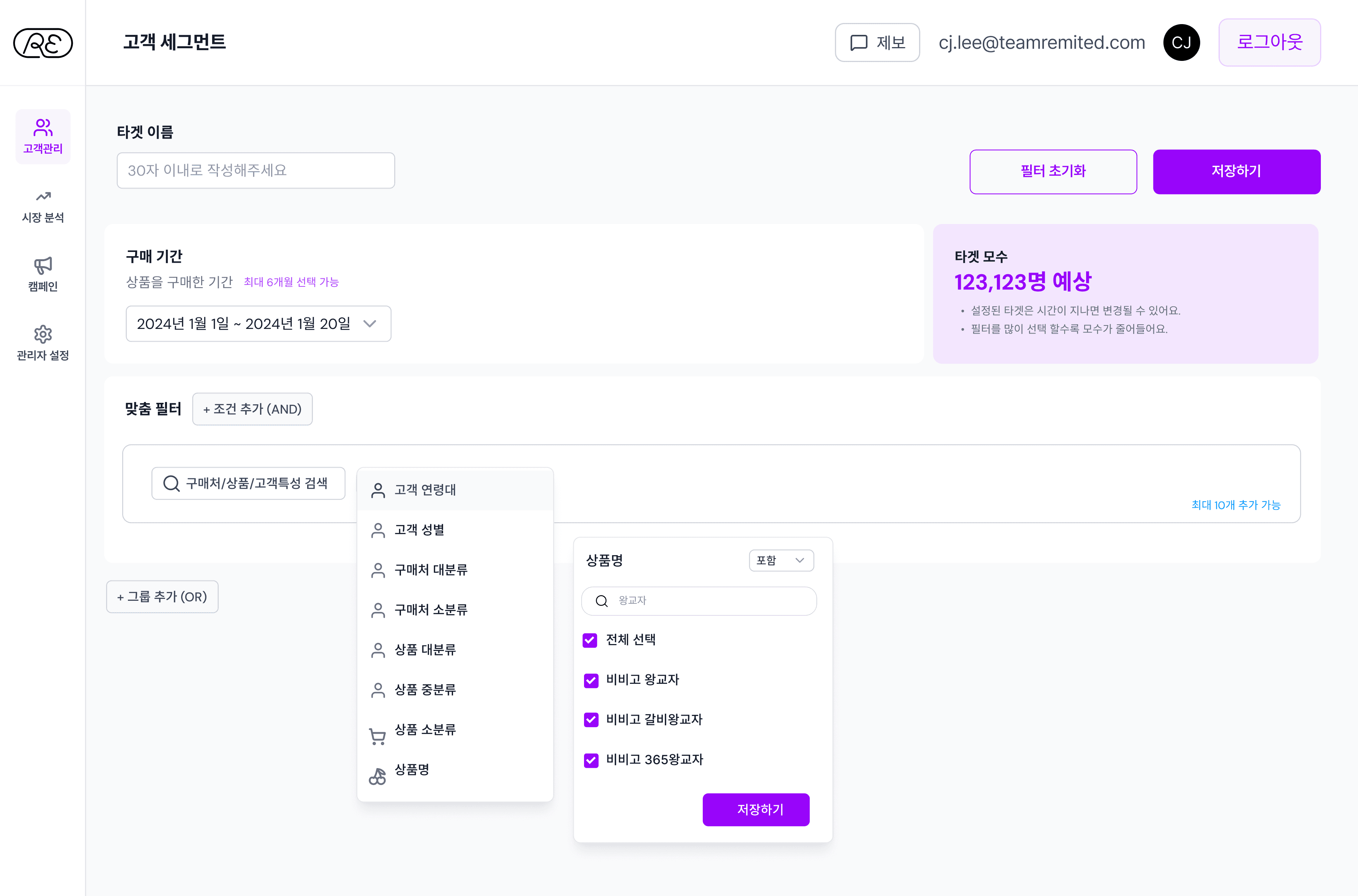Click the 제보 speech bubble icon
The width and height of the screenshot is (1358, 896).
click(x=859, y=43)
